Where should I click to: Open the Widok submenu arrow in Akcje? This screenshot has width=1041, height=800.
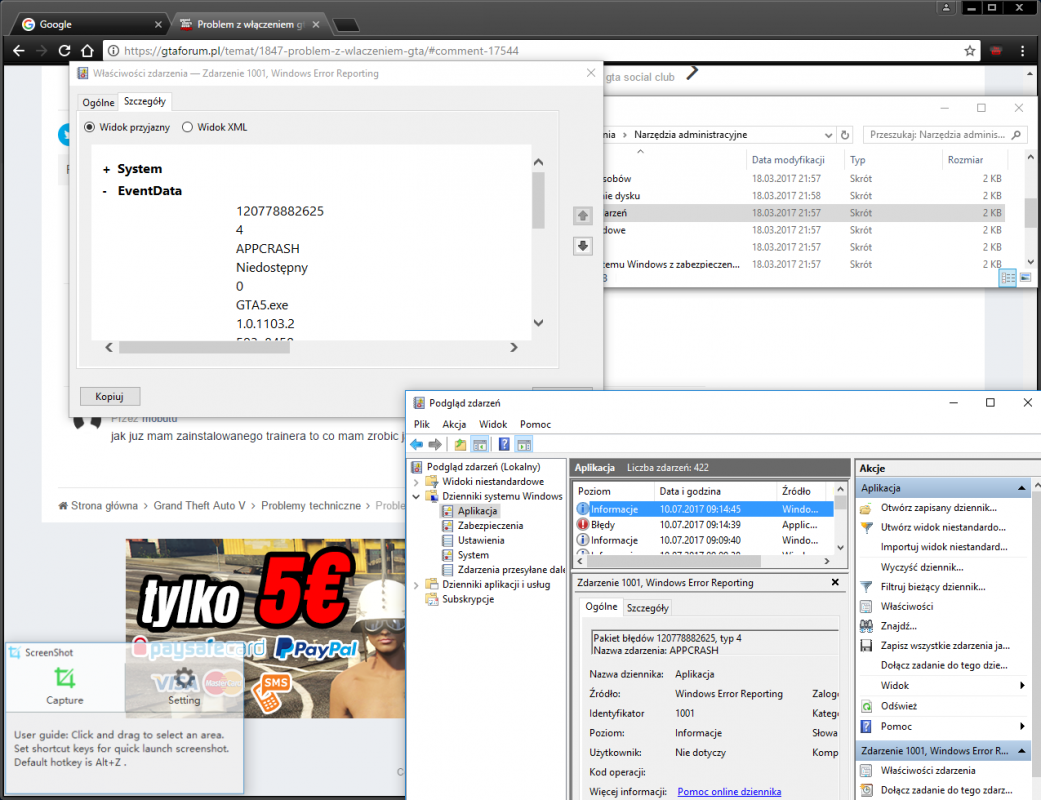point(1022,685)
